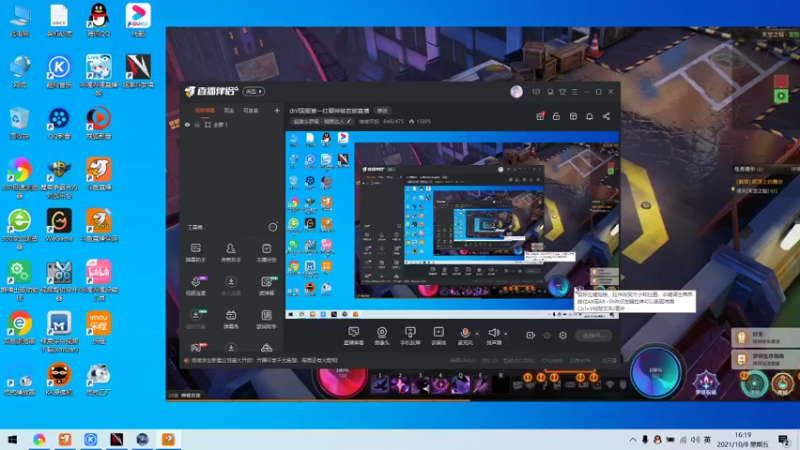Click the start-stream pill button beside the gear
The width and height of the screenshot is (800, 450).
click(x=593, y=335)
